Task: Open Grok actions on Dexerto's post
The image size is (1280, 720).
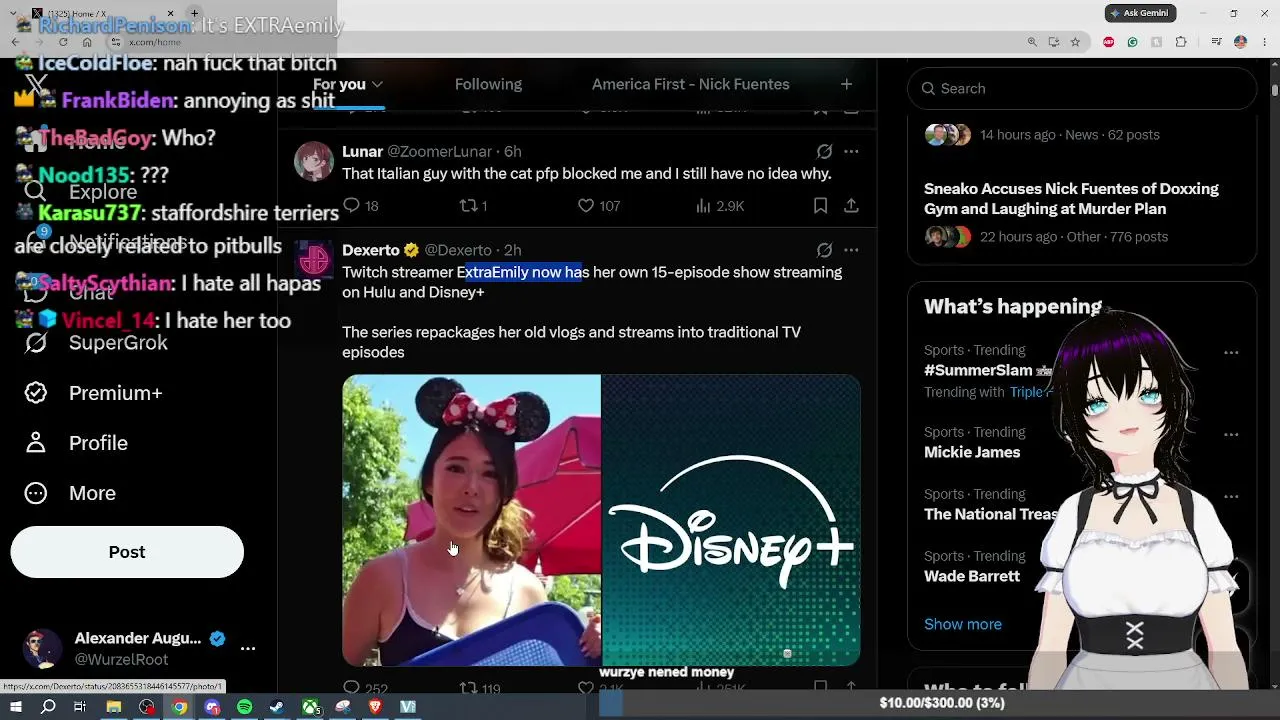Action: coord(824,250)
